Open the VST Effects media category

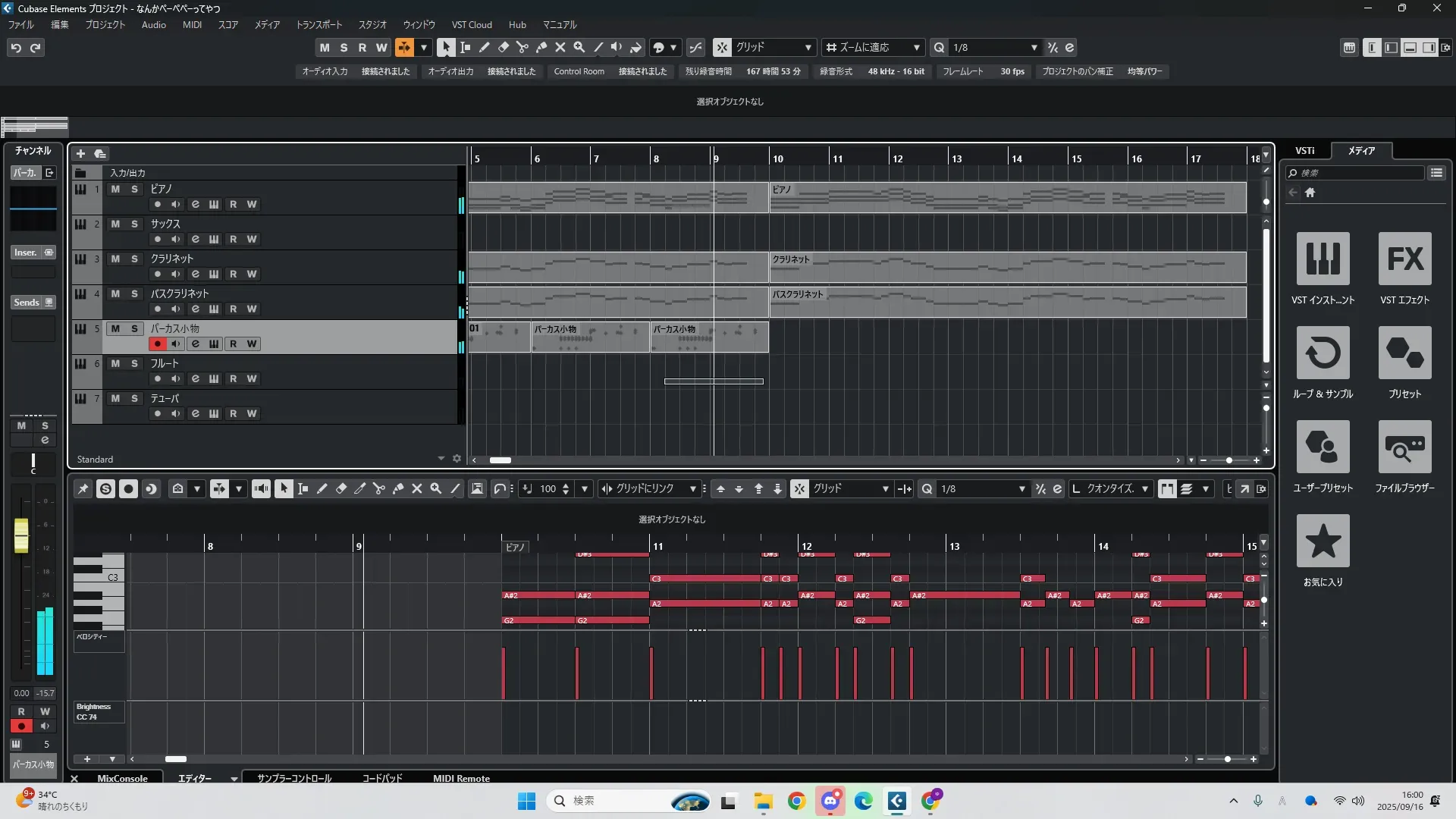pyautogui.click(x=1404, y=259)
